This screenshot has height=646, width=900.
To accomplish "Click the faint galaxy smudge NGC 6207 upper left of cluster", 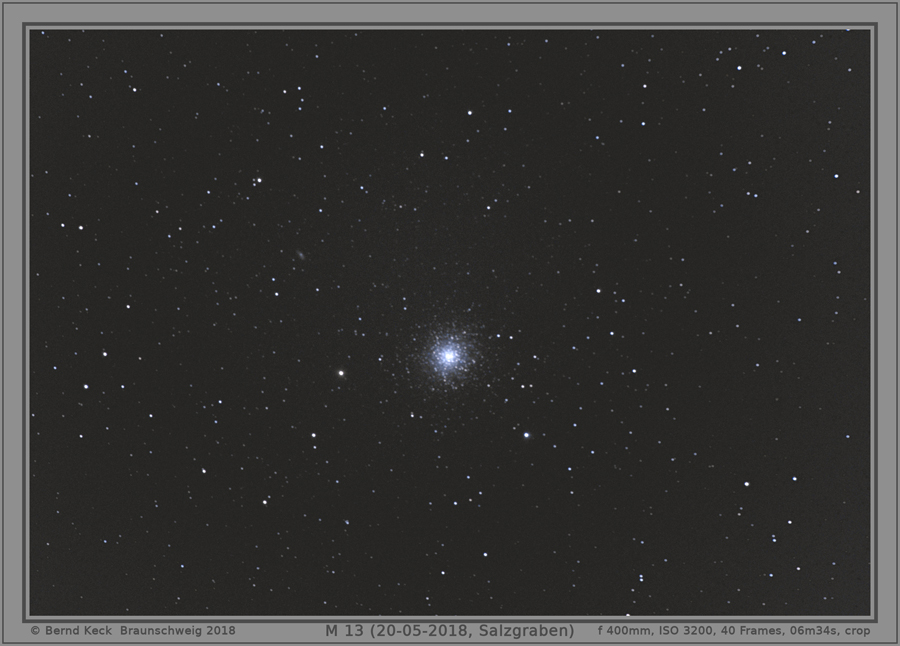I will (300, 255).
